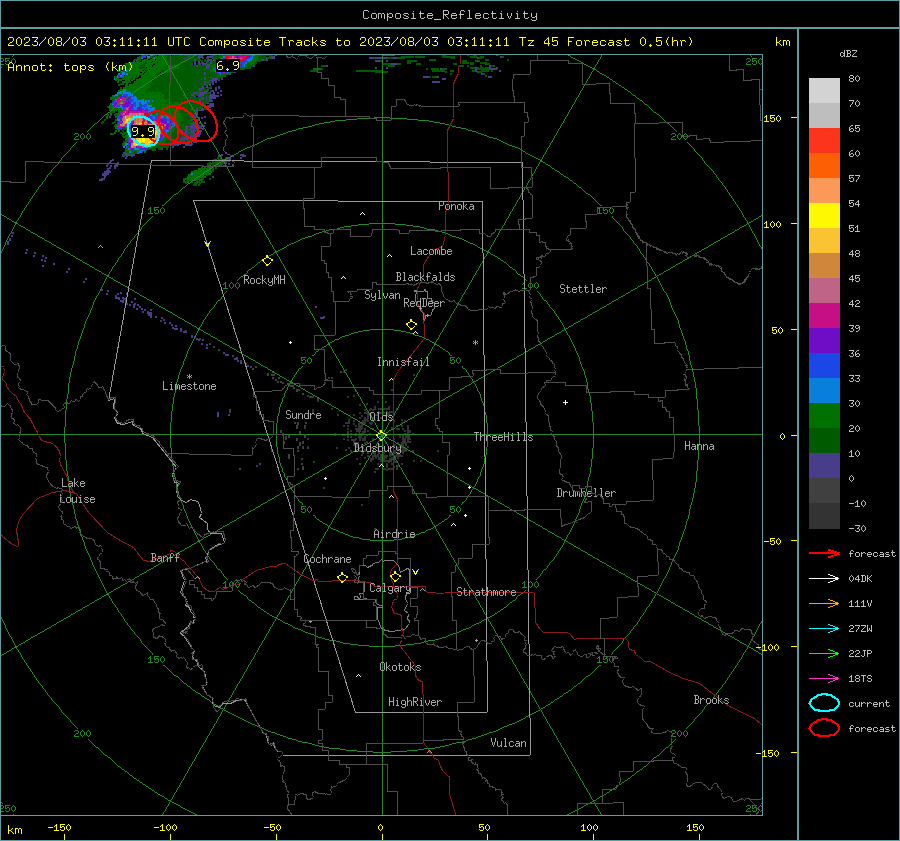Click the white 04DK arrow in the legend
This screenshot has width=900, height=841.
pyautogui.click(x=824, y=578)
